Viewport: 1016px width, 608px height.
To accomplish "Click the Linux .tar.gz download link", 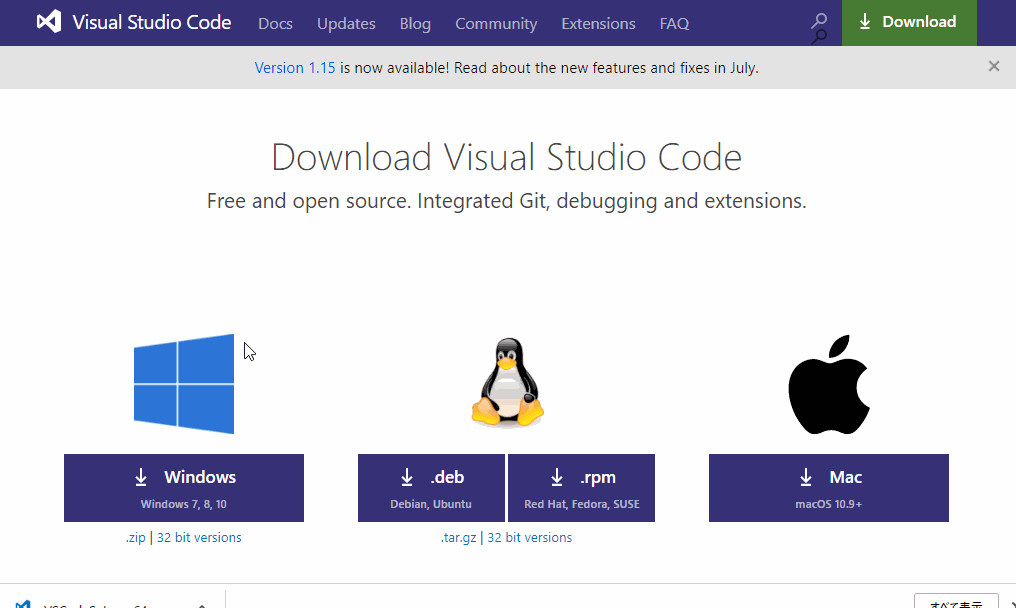I will click(x=459, y=538).
